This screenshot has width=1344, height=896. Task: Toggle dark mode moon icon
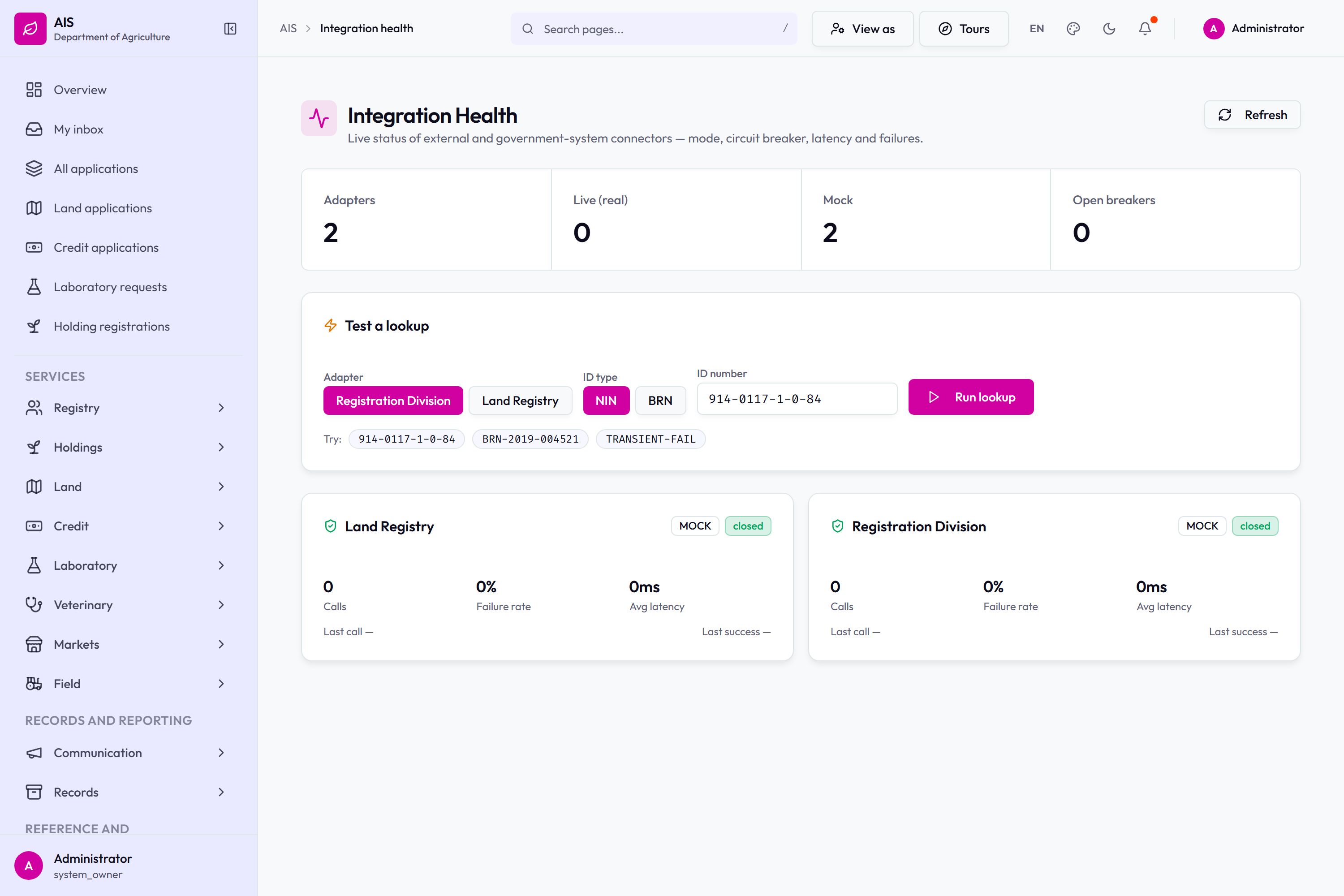coord(1109,29)
